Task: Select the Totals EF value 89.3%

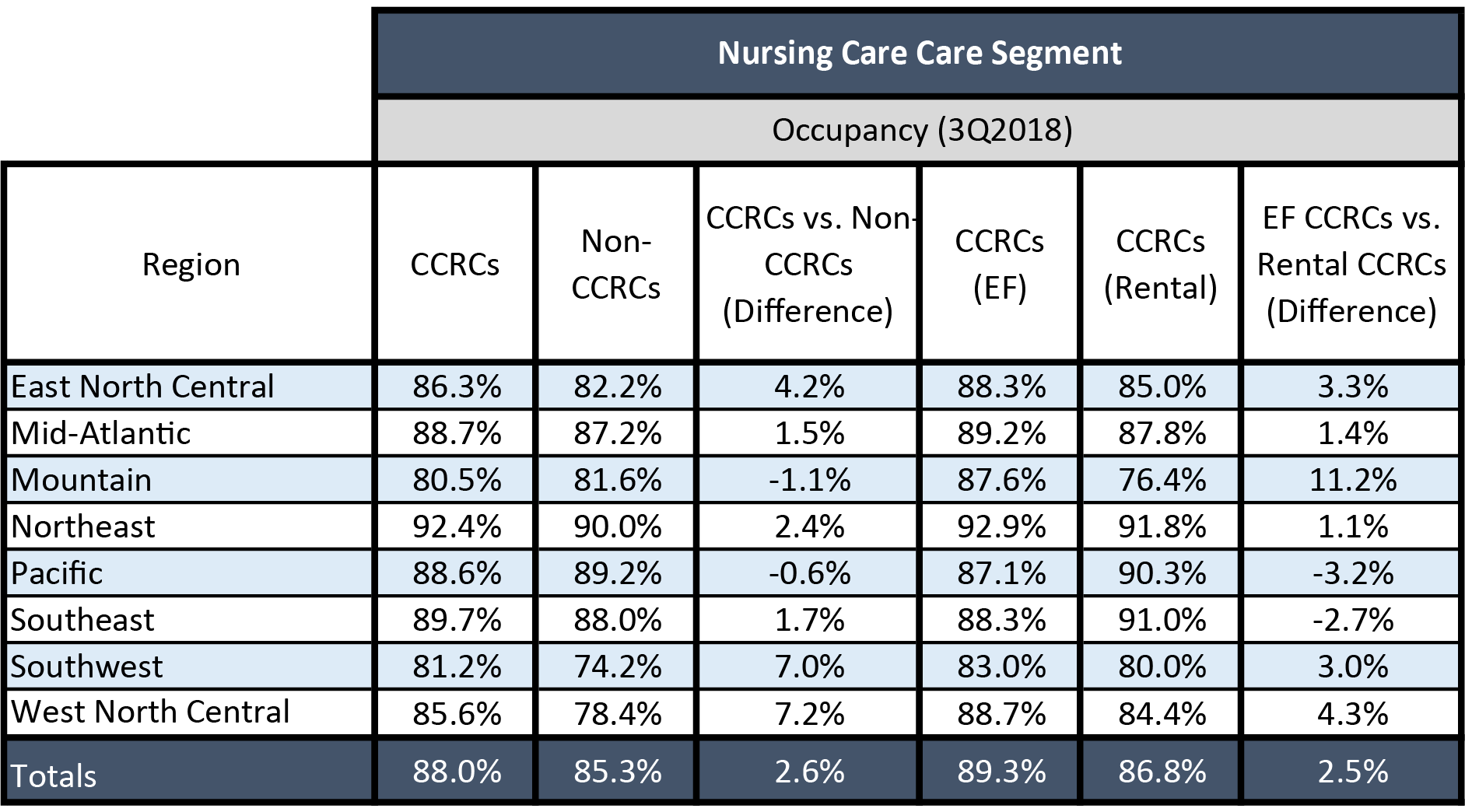Action: pos(1000,772)
